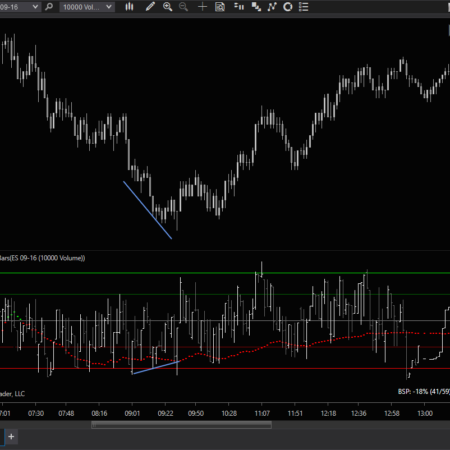This screenshot has width=450, height=450.
Task: Click the instrument search magnifier icon
Action: [49, 7]
